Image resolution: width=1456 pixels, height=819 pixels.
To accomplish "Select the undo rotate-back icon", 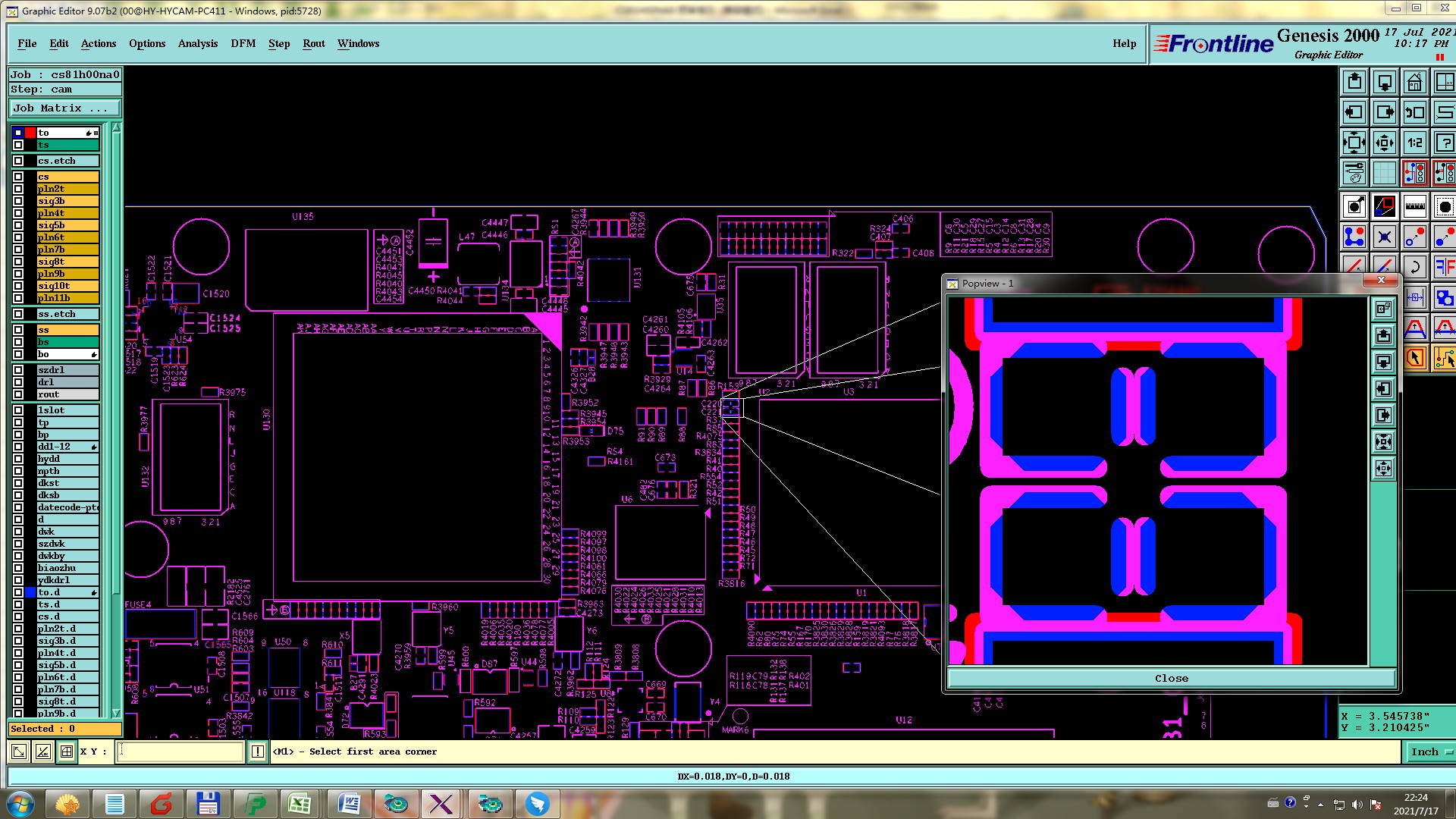I will click(x=1414, y=267).
